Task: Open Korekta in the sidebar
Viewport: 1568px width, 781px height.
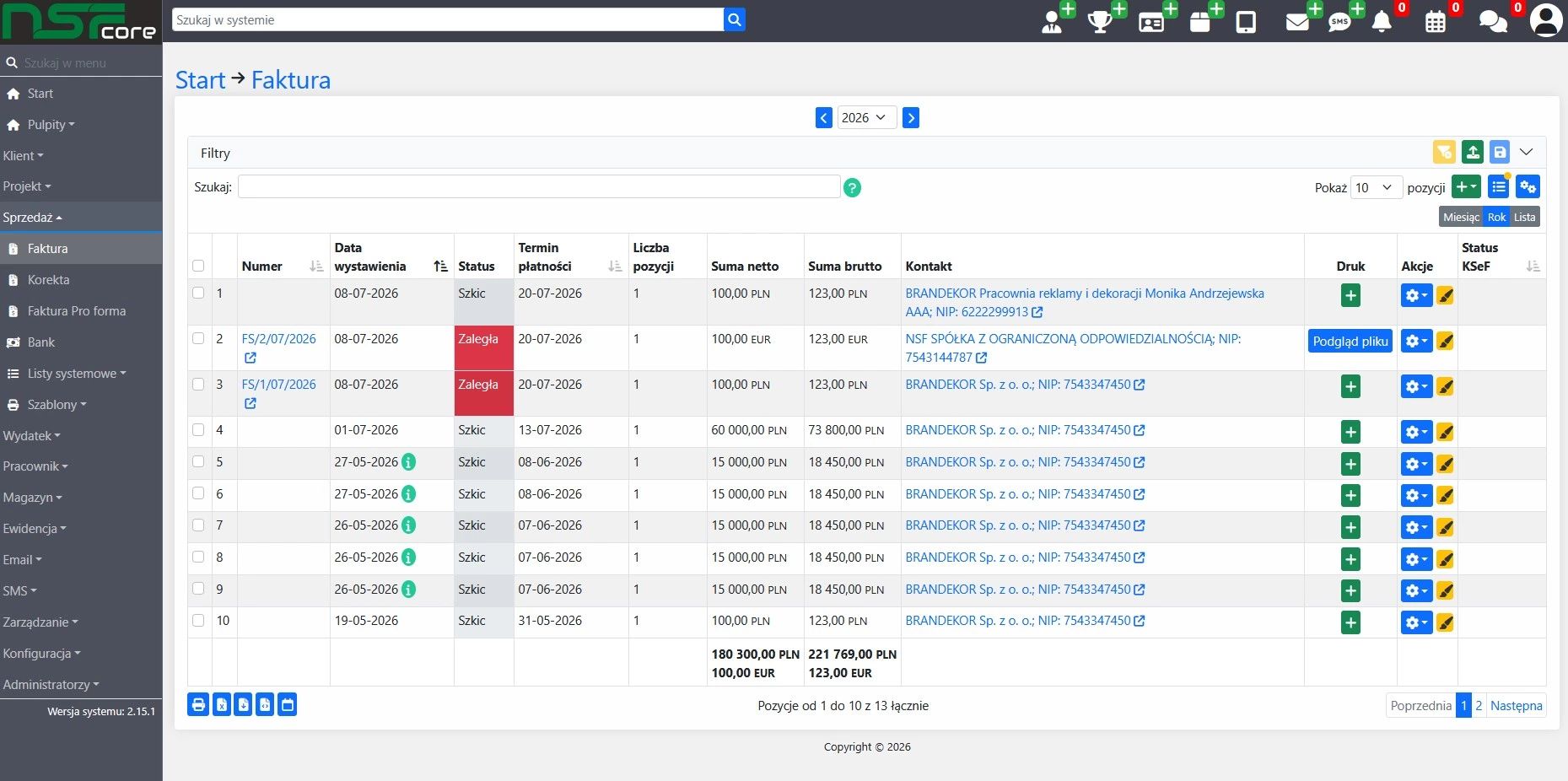Action: [48, 280]
